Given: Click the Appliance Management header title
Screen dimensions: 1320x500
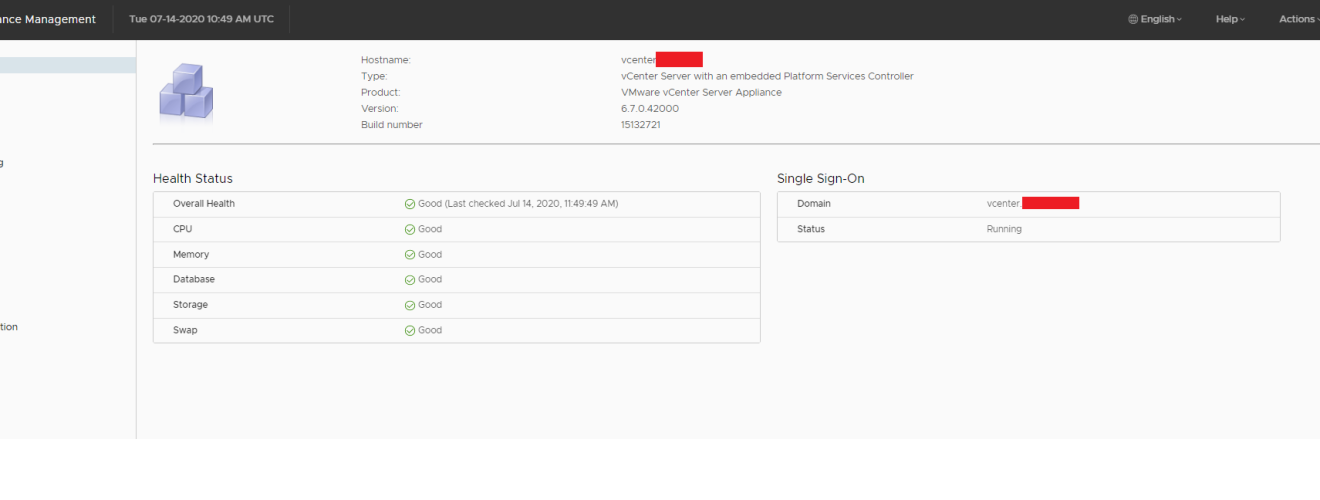Looking at the screenshot, I should 48,19.
